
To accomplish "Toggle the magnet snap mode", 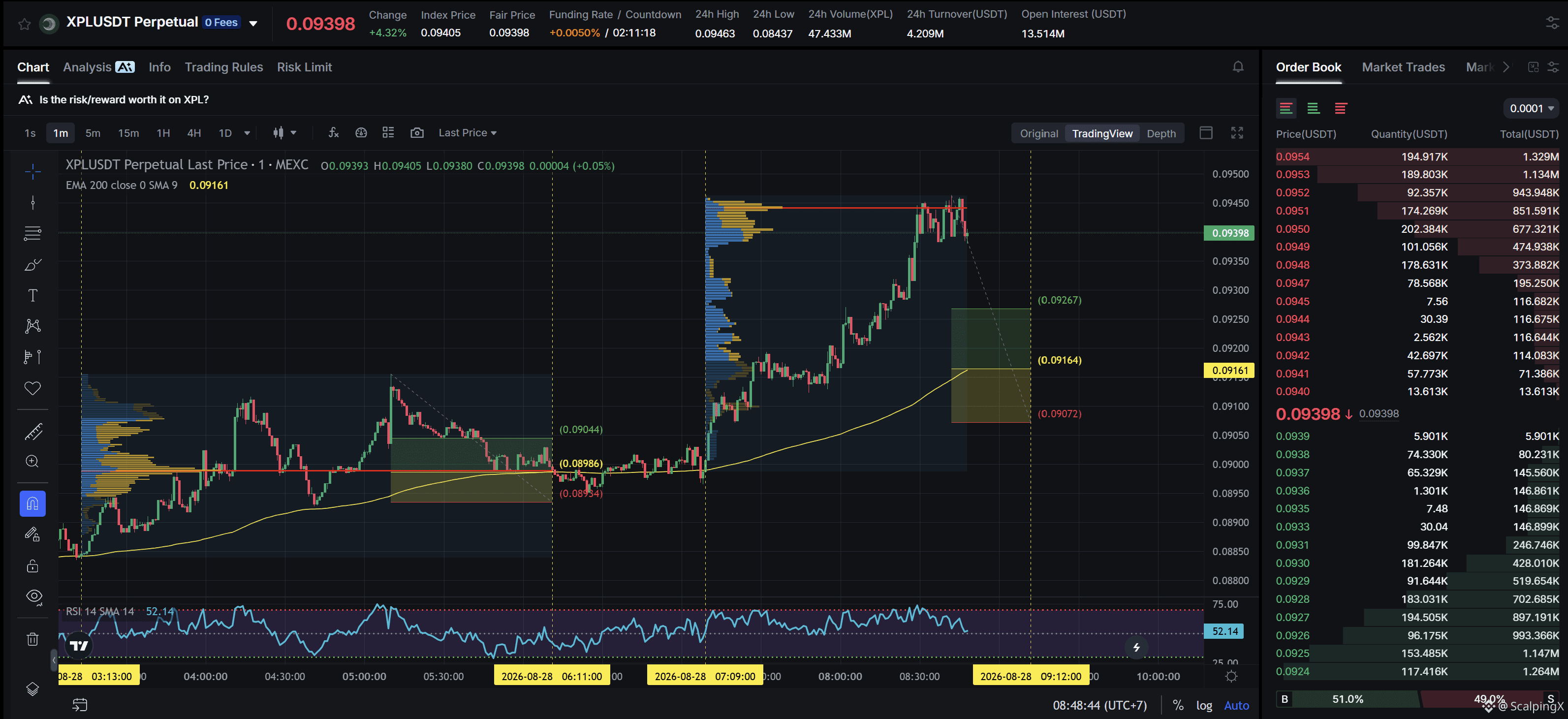I will tap(33, 503).
